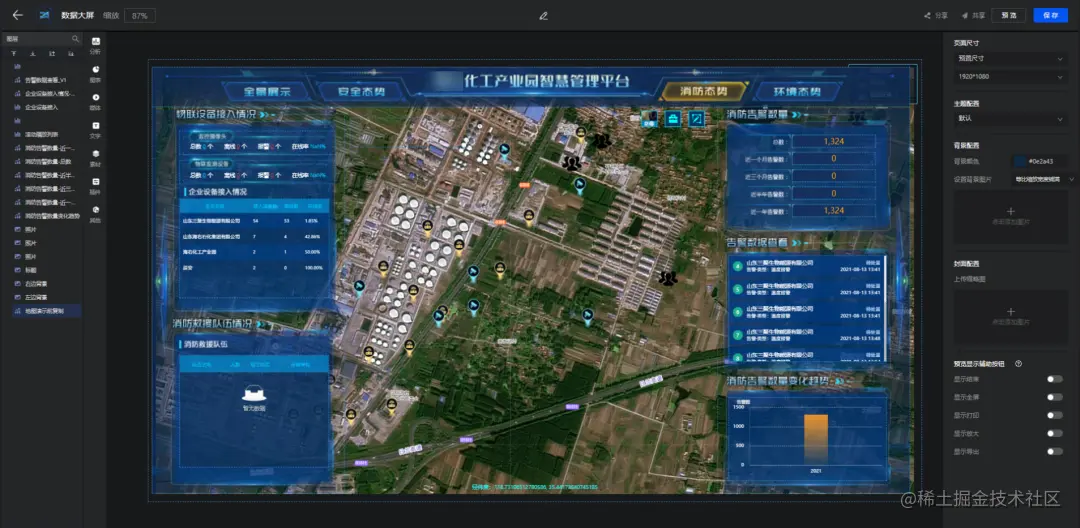Click the move-layer-down-one icon
Viewport: 1080px width, 528px height.
click(71, 53)
